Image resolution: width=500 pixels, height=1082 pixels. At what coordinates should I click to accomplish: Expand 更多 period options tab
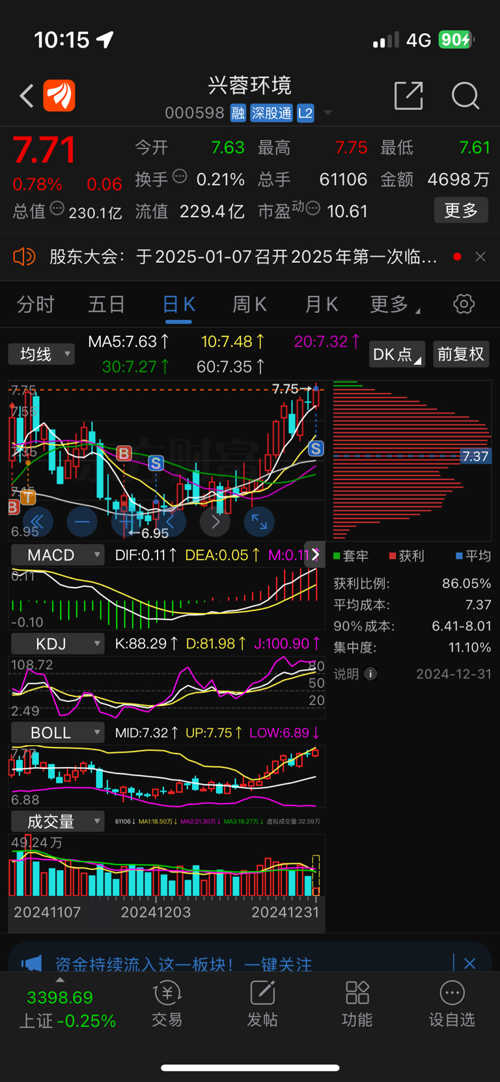(395, 304)
